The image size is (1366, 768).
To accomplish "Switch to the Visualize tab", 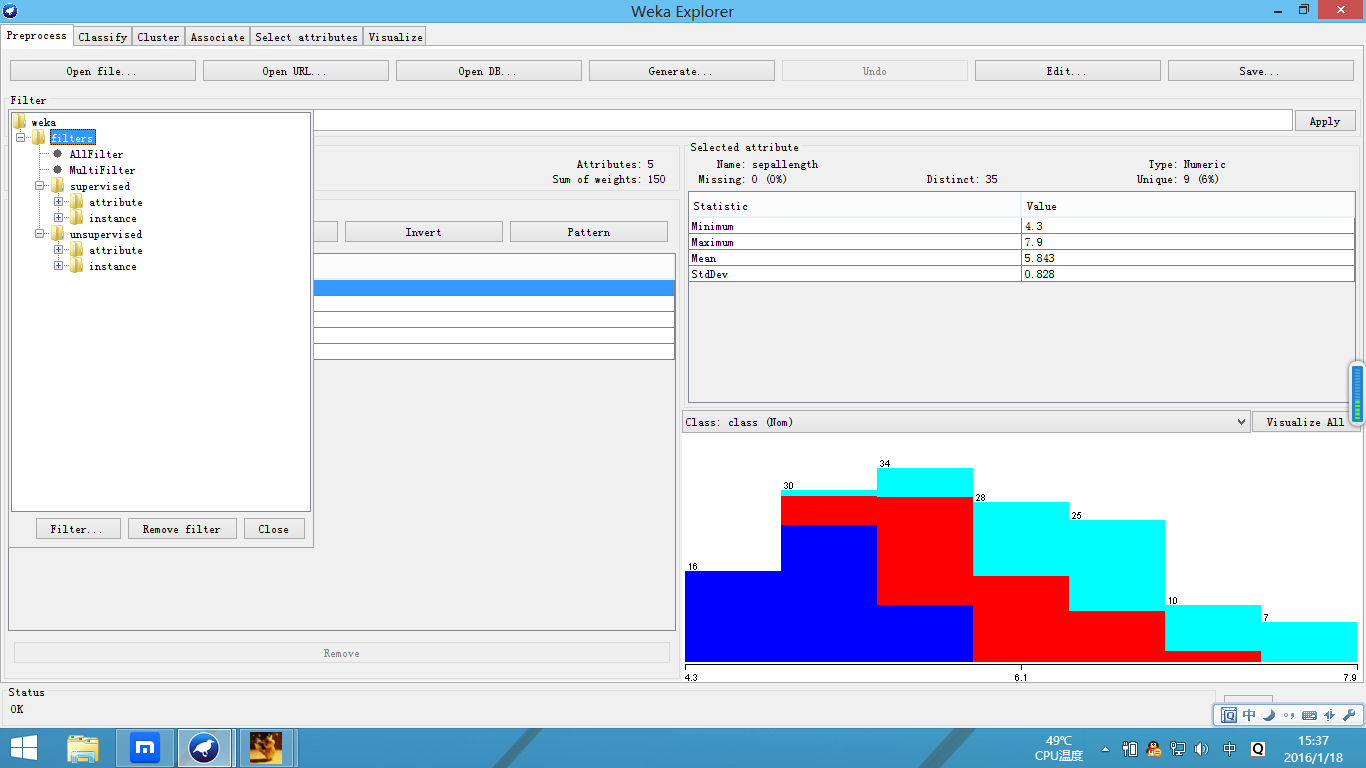I will click(395, 37).
